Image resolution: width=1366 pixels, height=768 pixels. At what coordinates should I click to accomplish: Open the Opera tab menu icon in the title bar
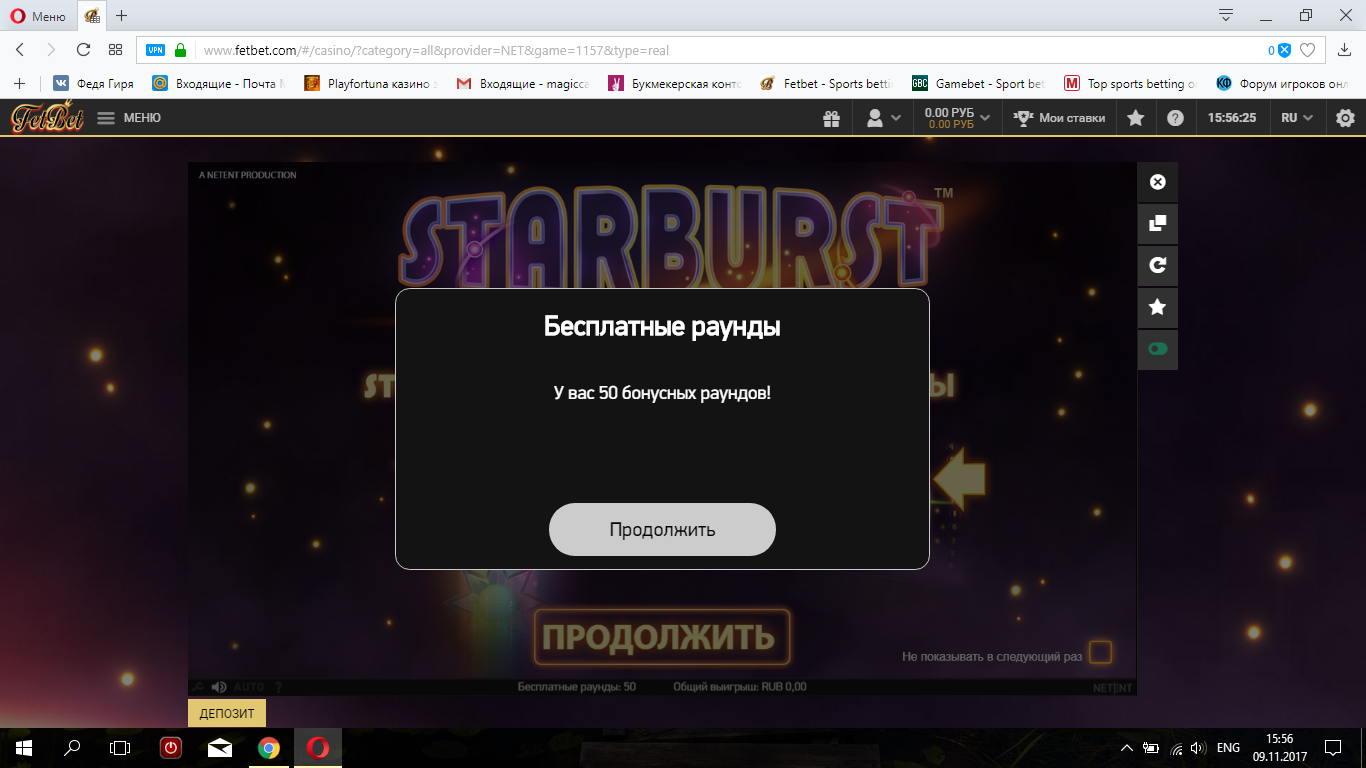(1226, 16)
